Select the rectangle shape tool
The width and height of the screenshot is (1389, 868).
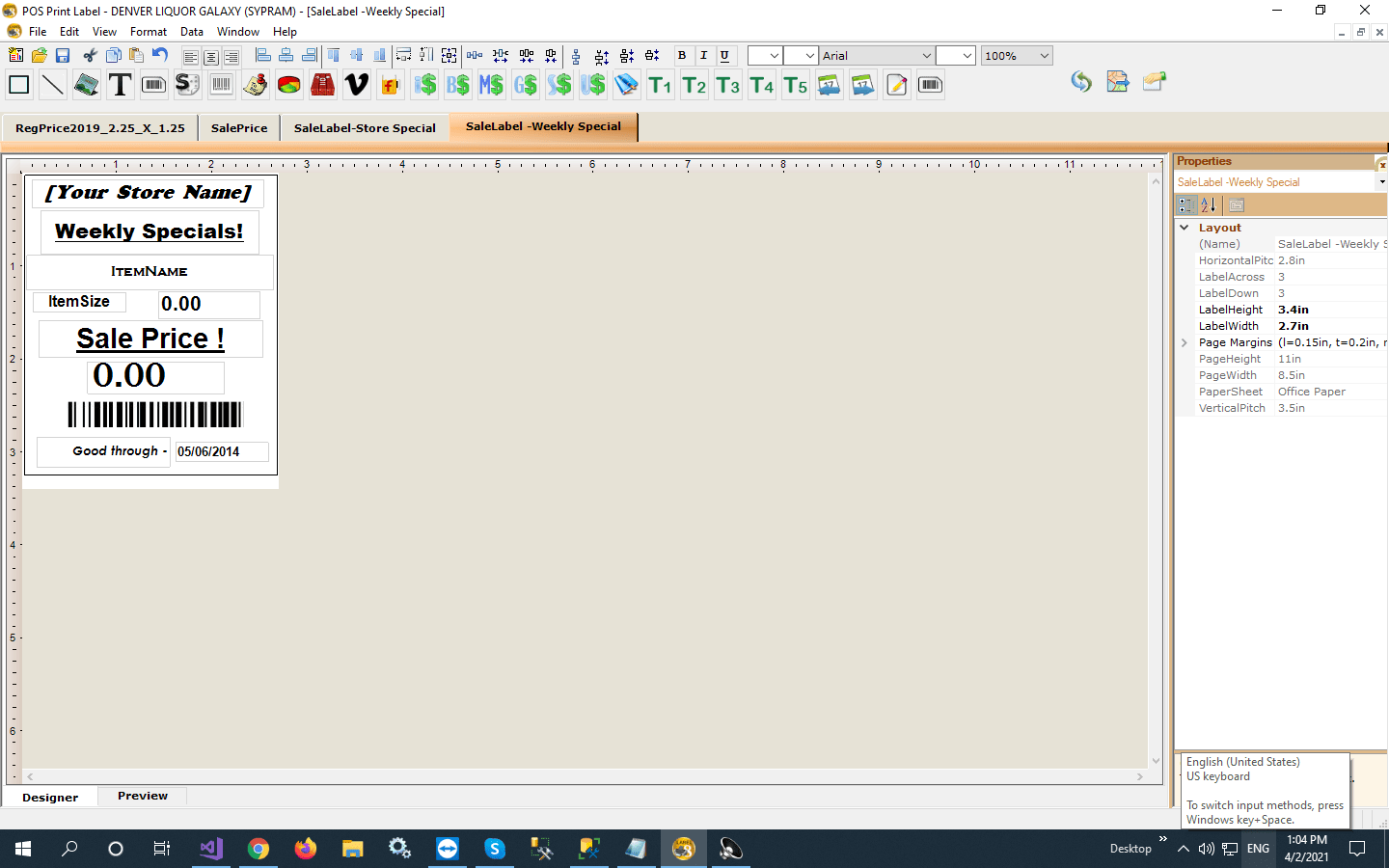(x=18, y=85)
